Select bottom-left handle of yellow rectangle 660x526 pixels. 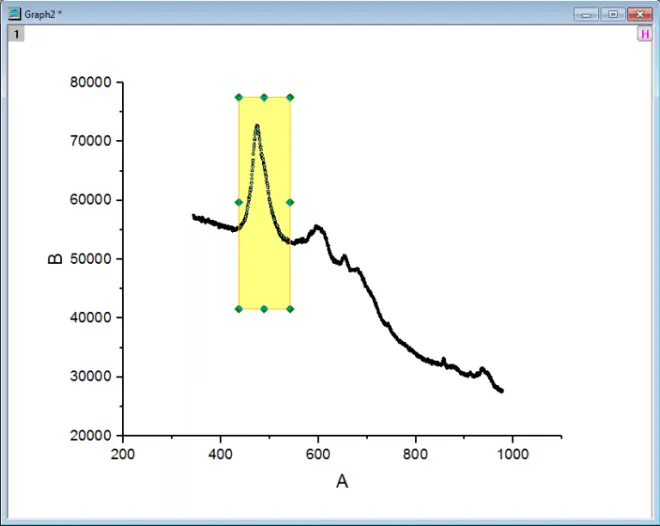(x=239, y=309)
